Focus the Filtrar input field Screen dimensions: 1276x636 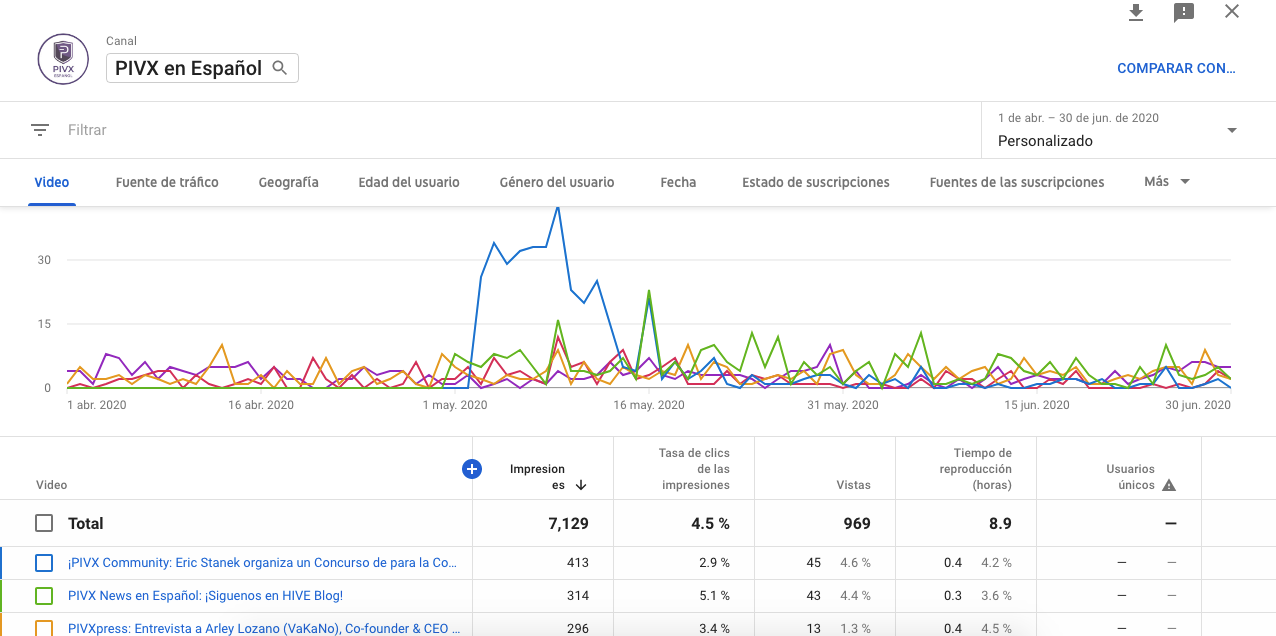pos(520,130)
